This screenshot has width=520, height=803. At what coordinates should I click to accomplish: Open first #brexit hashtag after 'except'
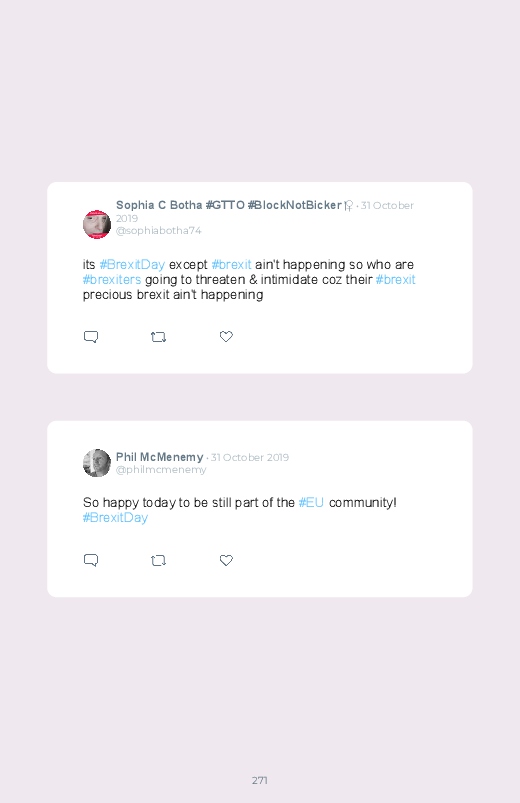click(x=232, y=265)
